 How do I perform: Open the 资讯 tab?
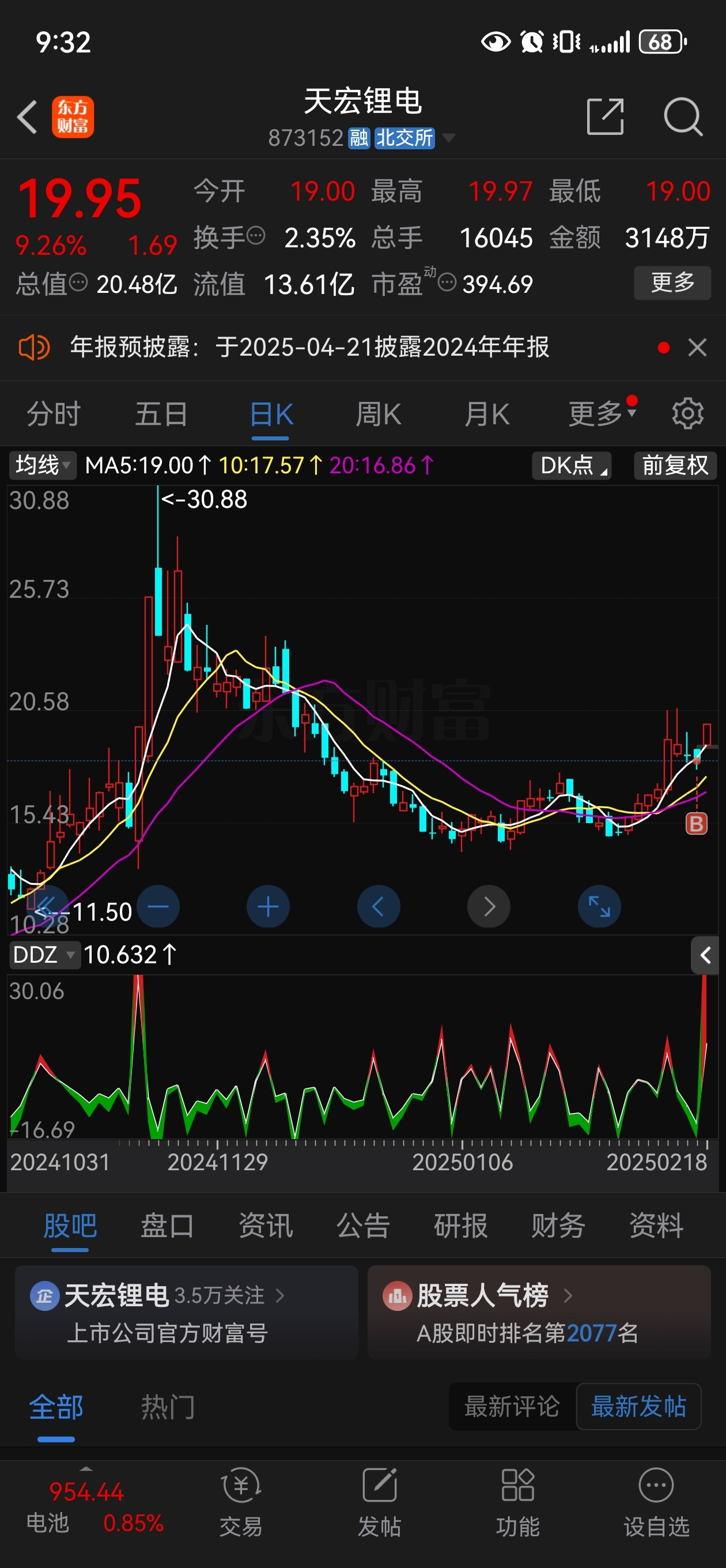[x=265, y=1227]
